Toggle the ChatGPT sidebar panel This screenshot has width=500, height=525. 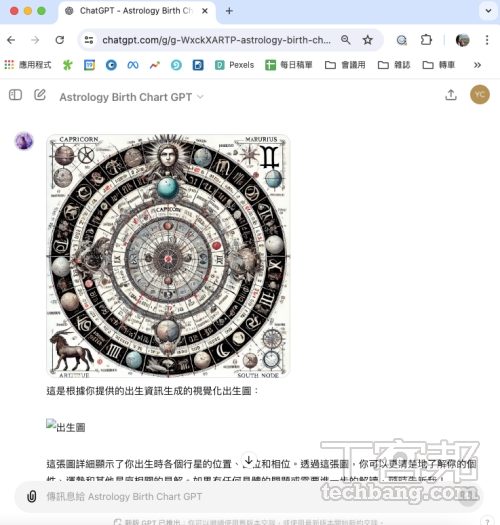pyautogui.click(x=15, y=95)
